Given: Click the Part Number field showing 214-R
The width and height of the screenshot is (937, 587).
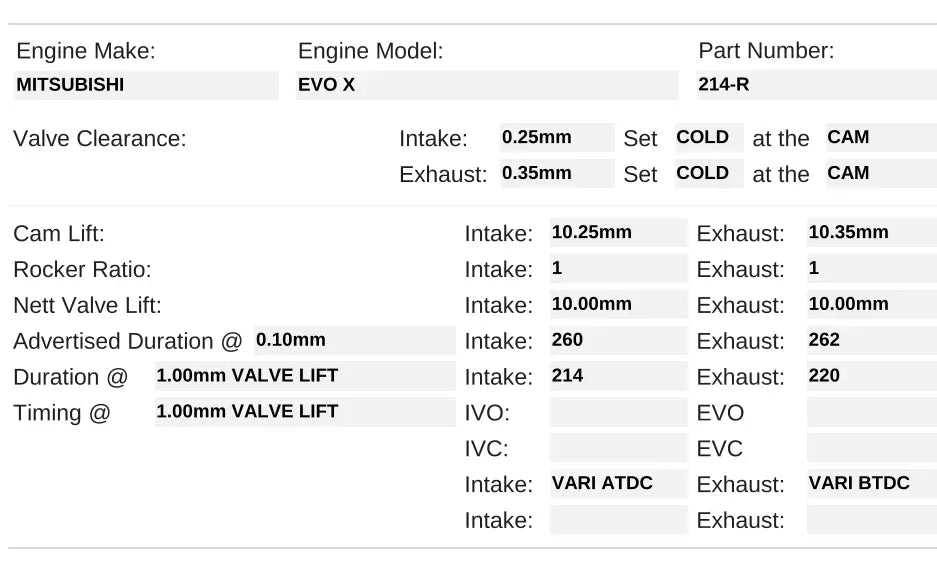Looking at the screenshot, I should point(815,85).
